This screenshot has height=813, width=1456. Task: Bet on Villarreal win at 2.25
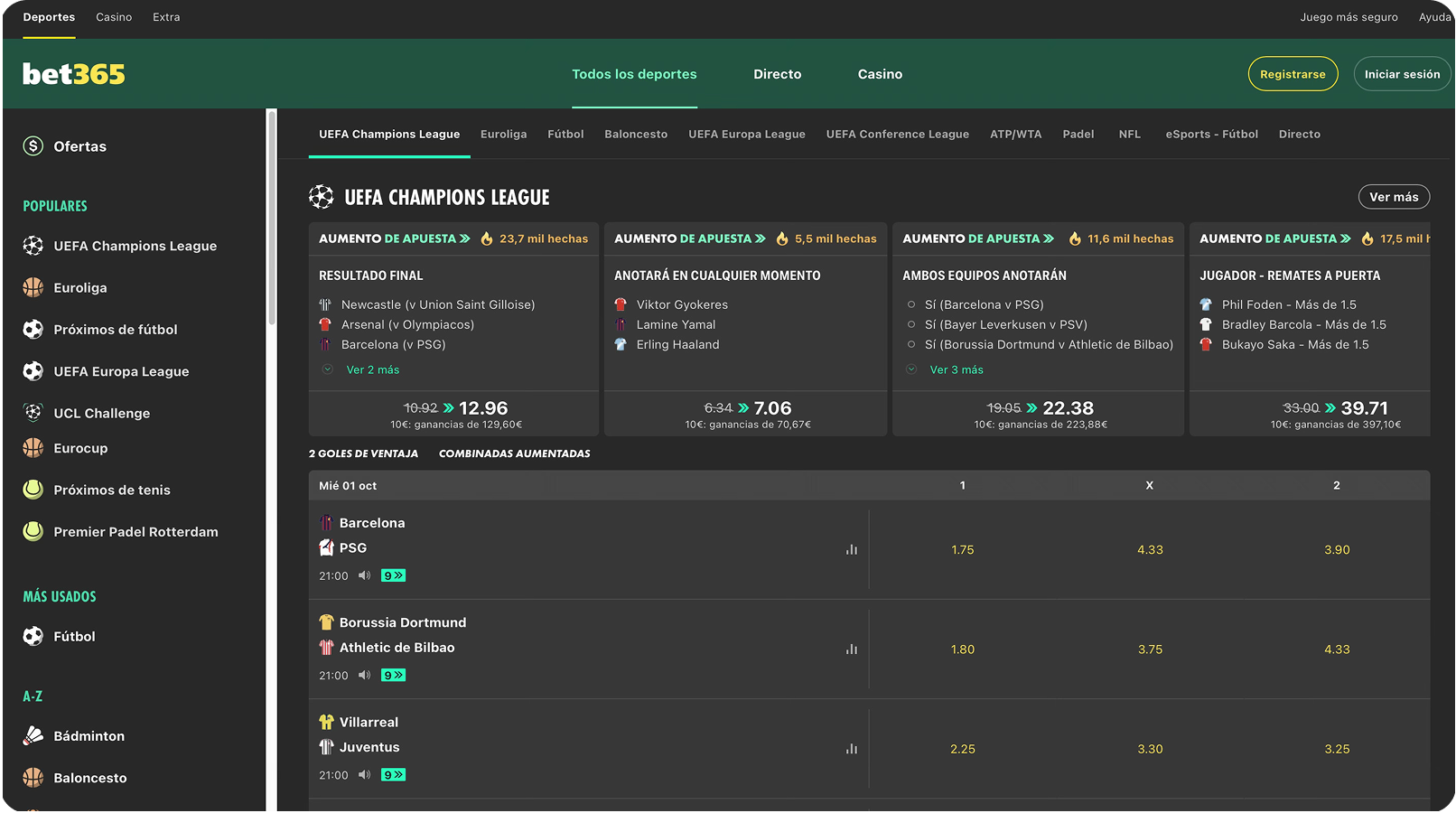(963, 749)
